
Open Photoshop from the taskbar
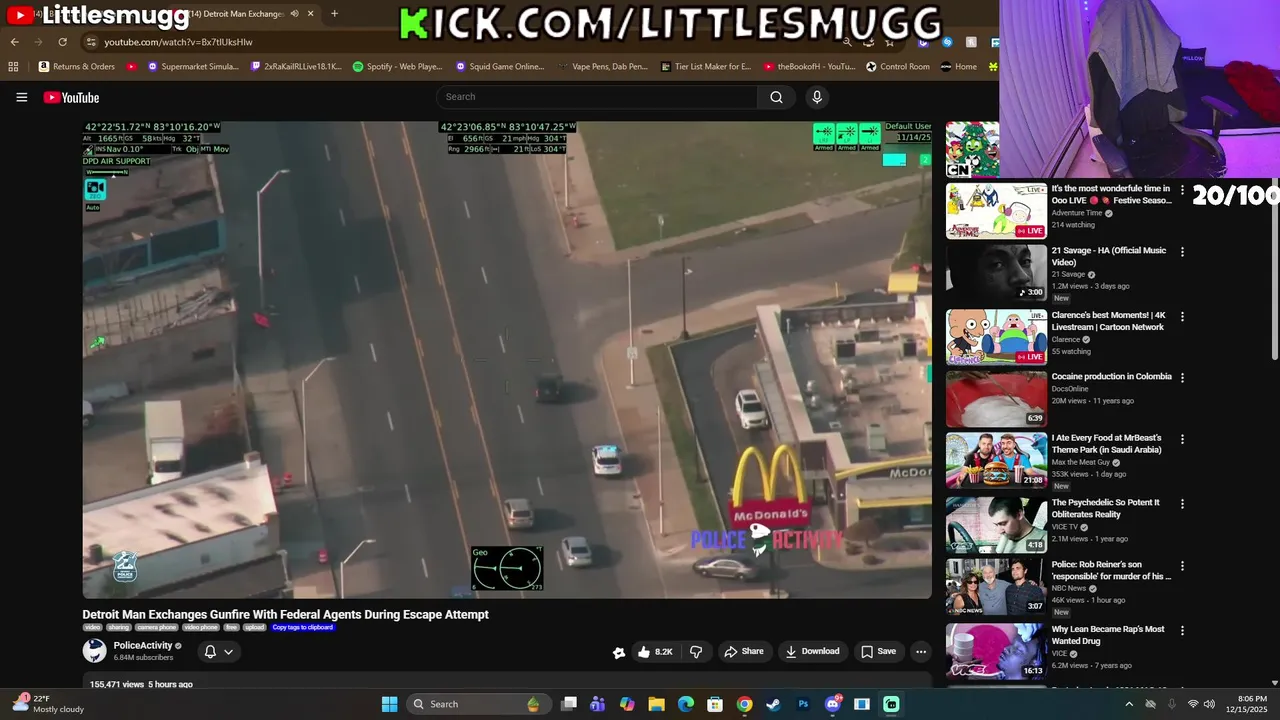pyautogui.click(x=803, y=704)
